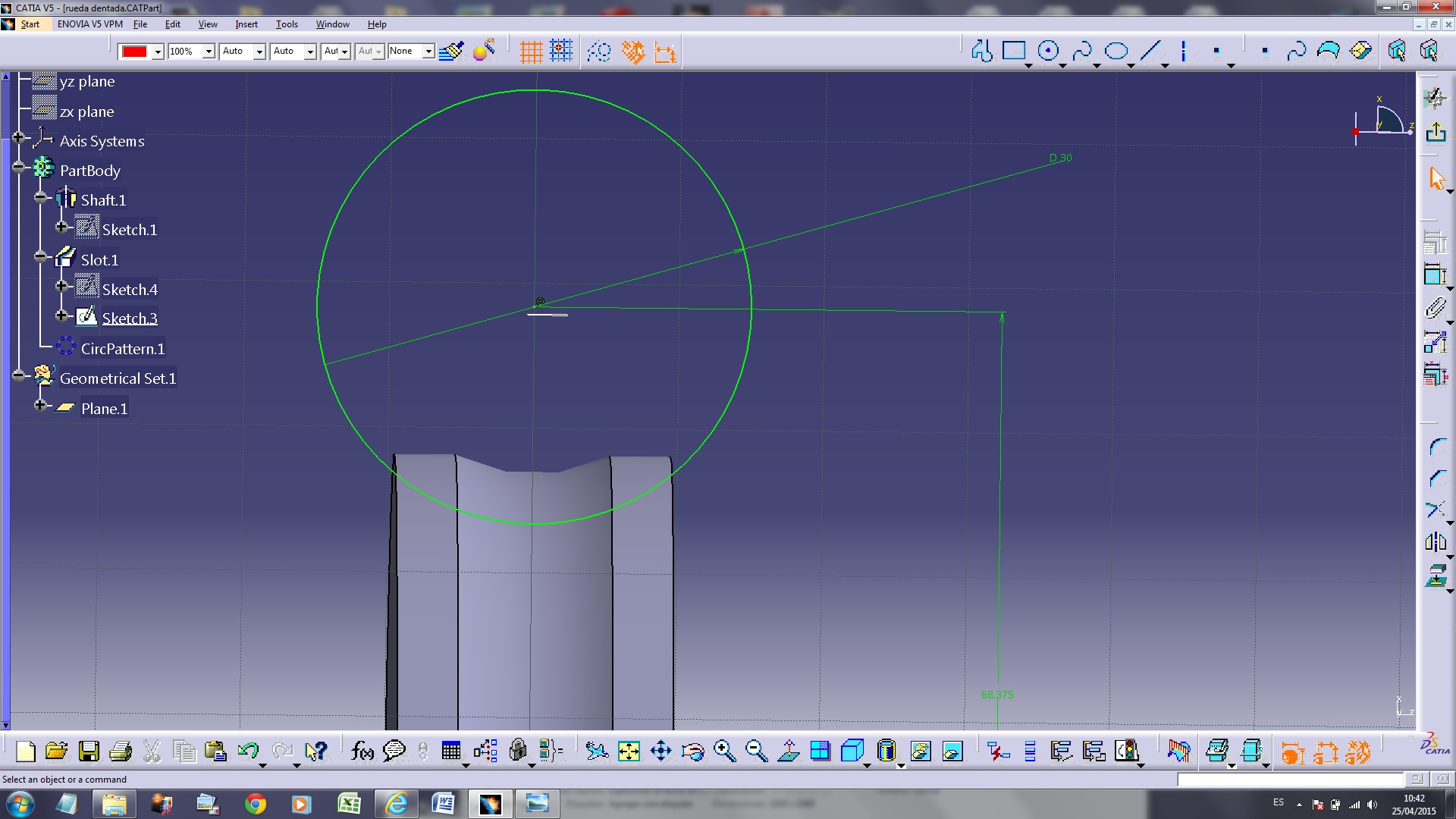Click the Zoom Out magnifier icon
Screen dimensions: 1456x819
[x=756, y=751]
